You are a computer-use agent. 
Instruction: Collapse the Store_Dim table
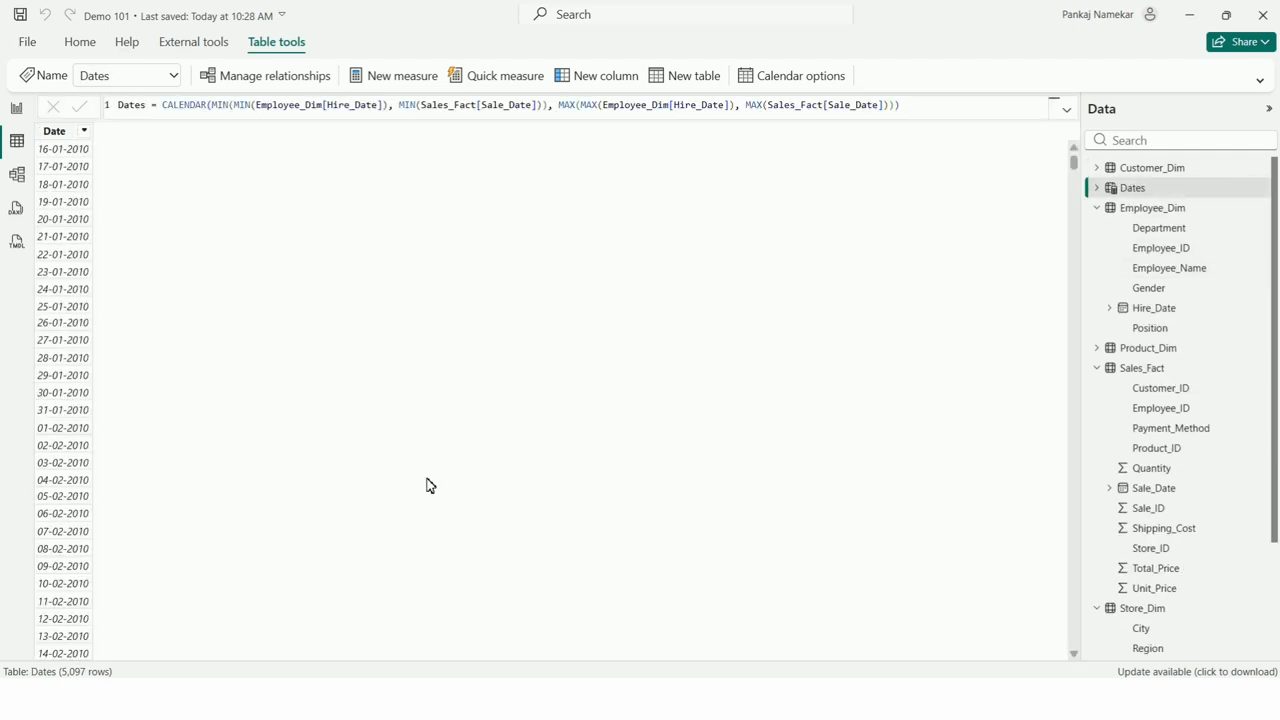click(1097, 608)
